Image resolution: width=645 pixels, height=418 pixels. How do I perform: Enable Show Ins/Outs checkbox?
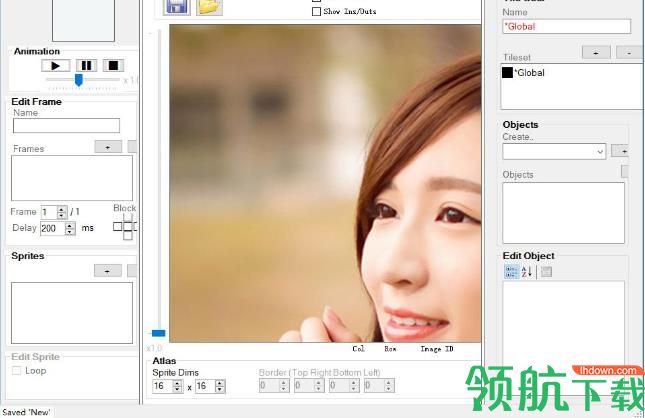[316, 12]
